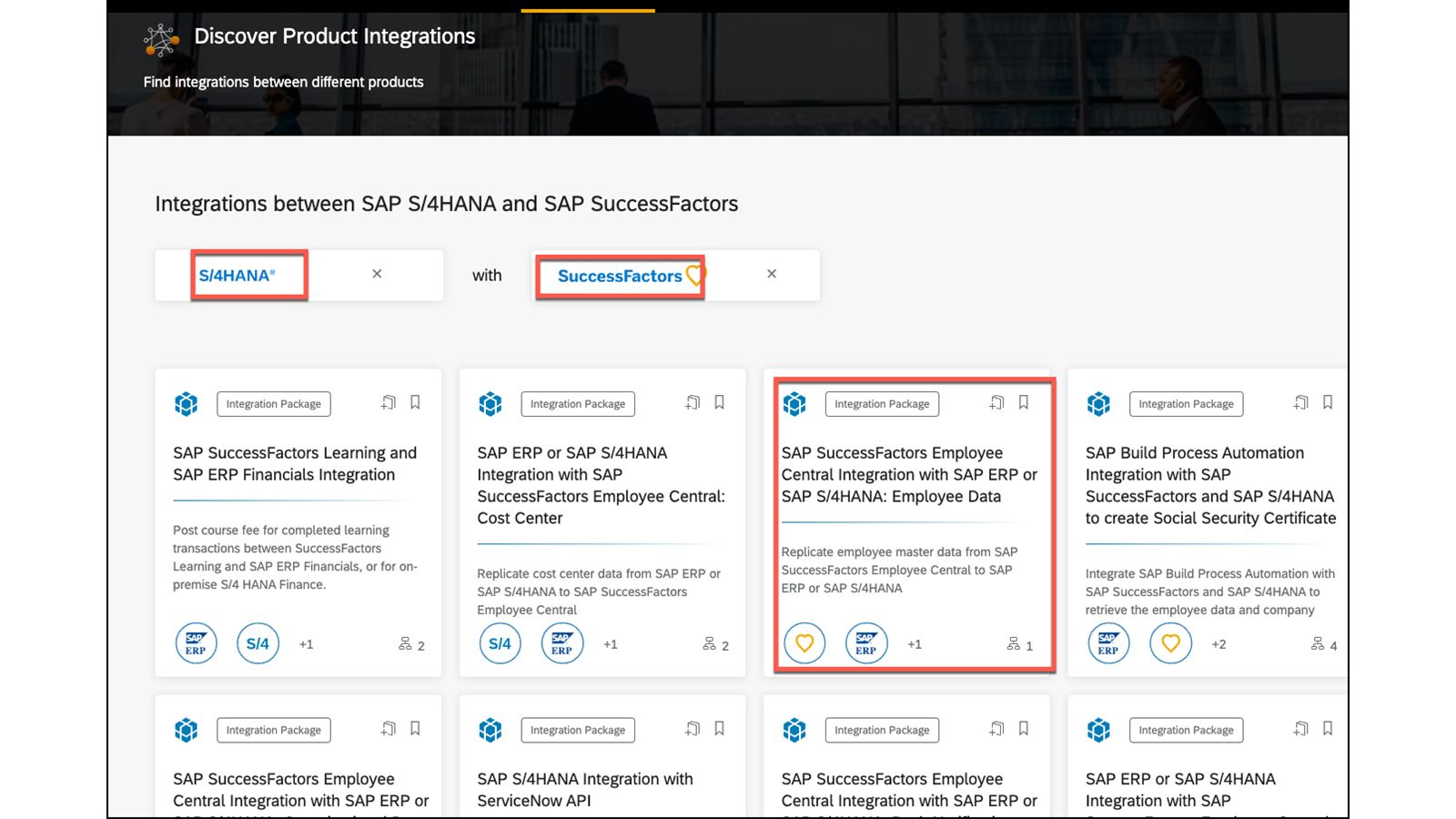Click copy-plus icon on the Employee Data card
Viewport: 1456px width, 819px height.
[x=996, y=402]
